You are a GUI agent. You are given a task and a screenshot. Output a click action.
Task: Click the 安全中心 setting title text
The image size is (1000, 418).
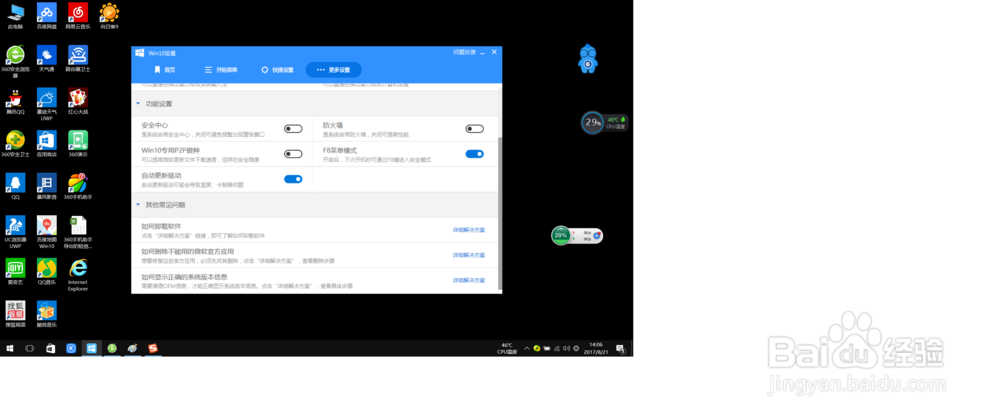[x=155, y=126]
